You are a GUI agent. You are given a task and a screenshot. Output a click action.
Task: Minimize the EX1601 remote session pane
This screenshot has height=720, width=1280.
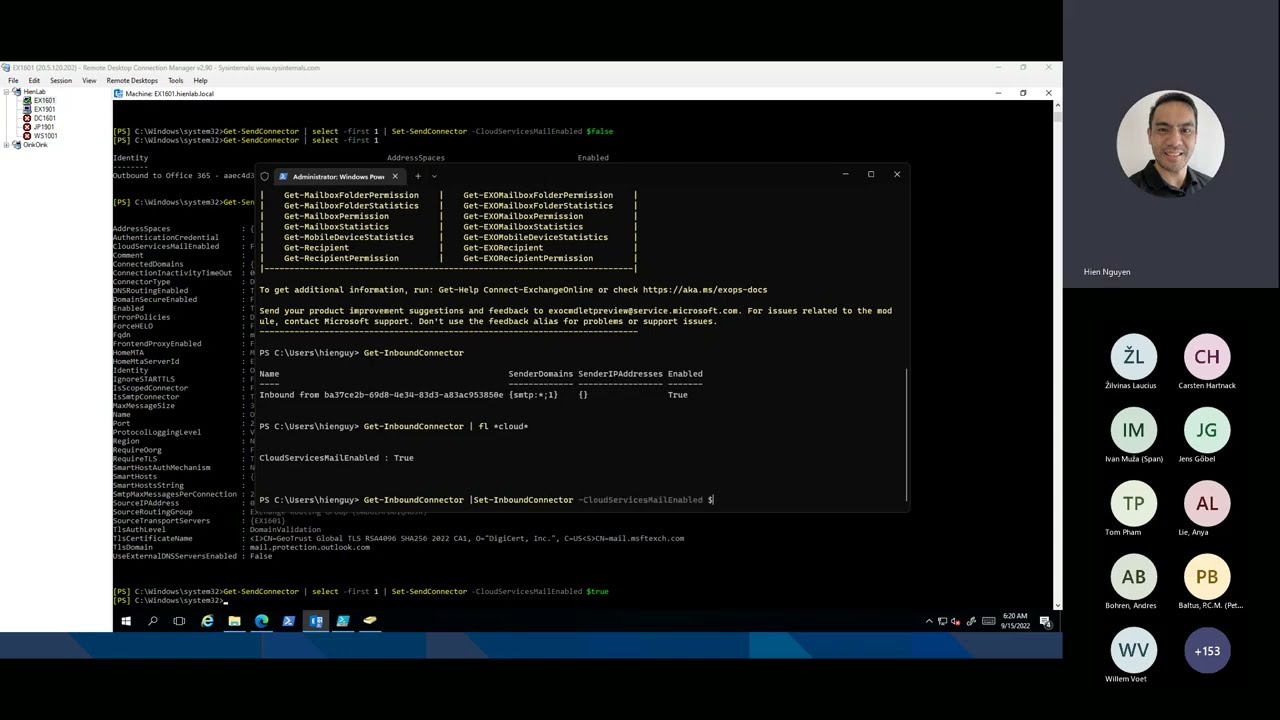point(998,93)
